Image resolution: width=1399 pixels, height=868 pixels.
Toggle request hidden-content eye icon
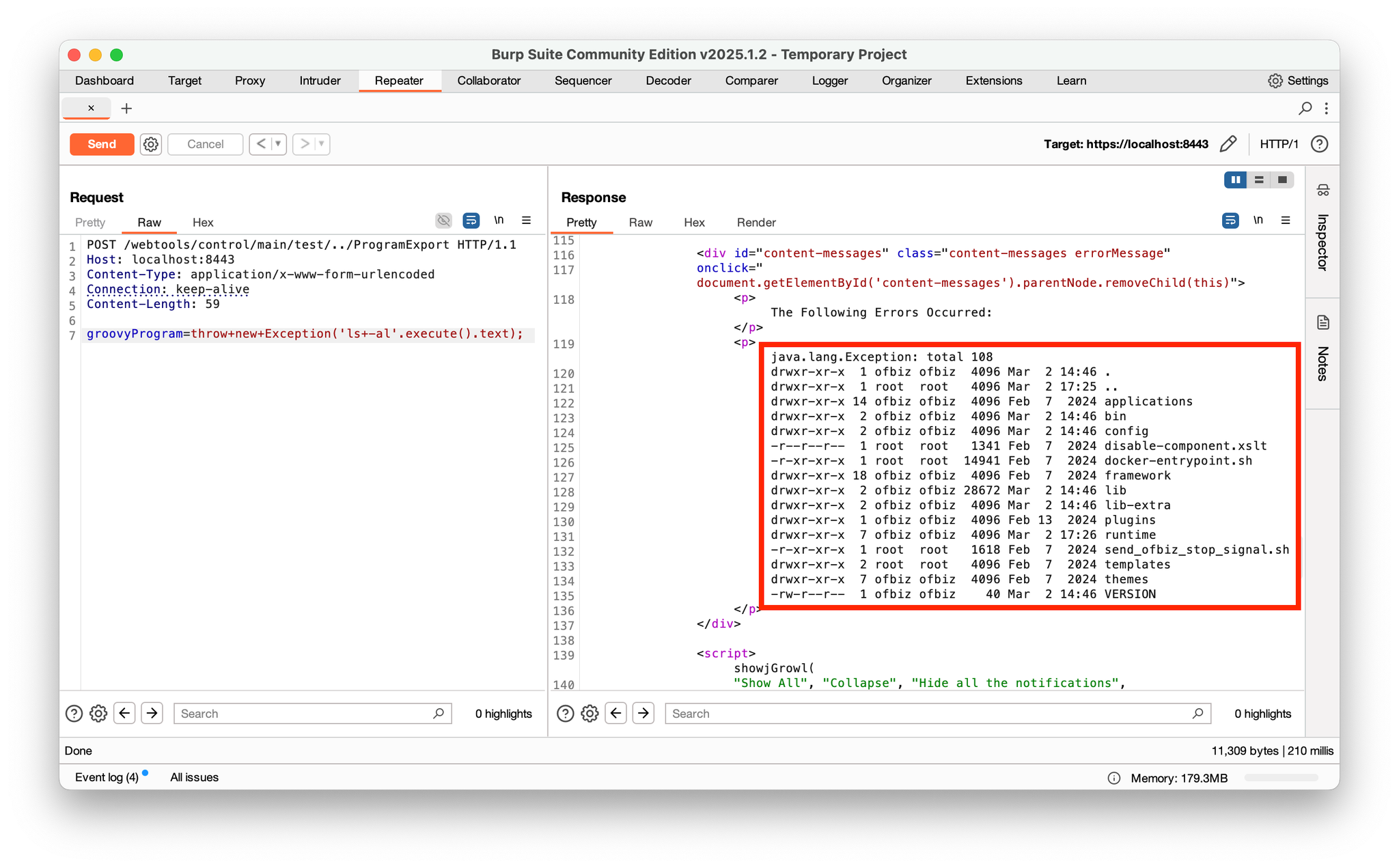click(443, 220)
